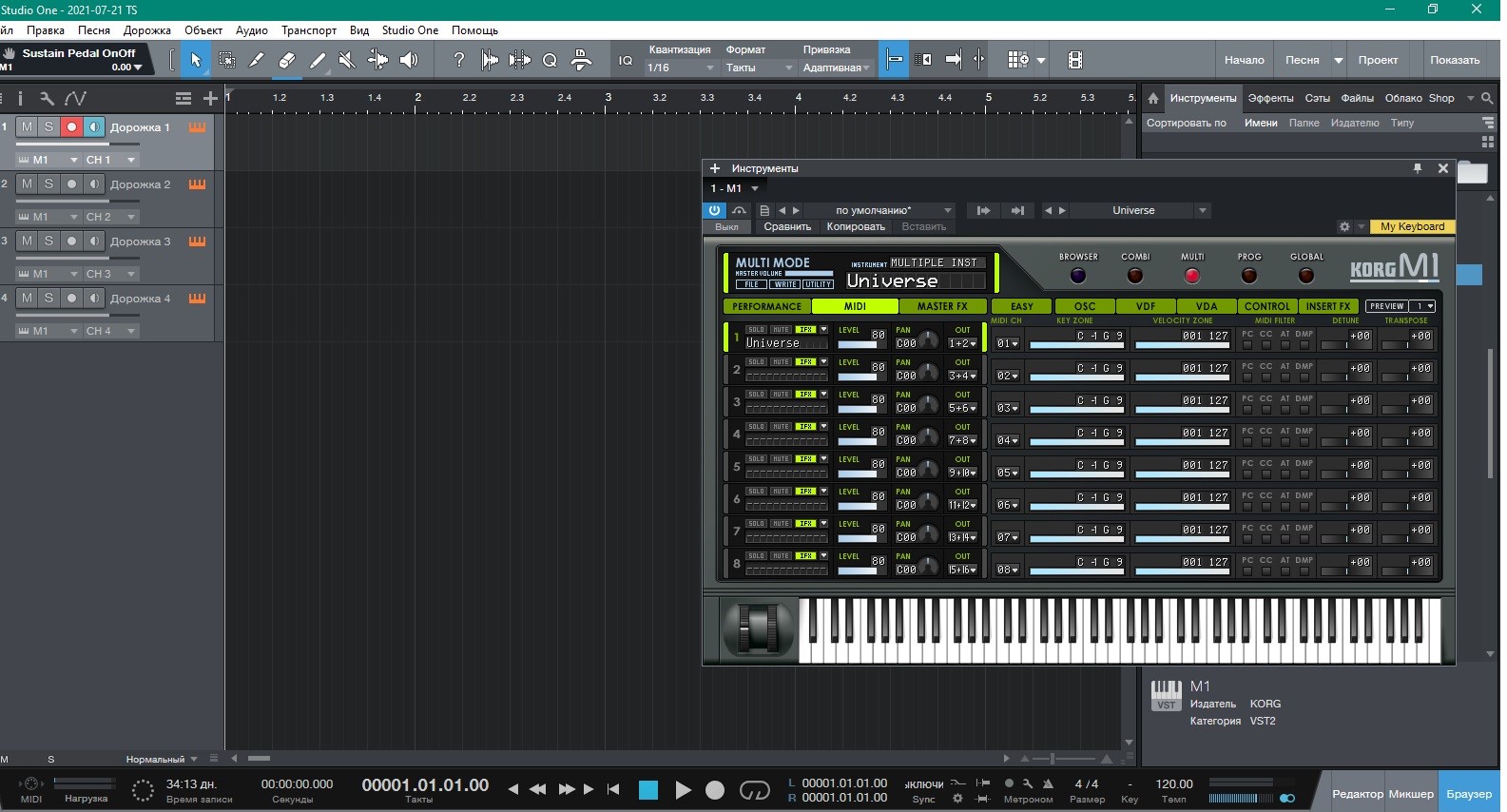Adjust LEVEL slider of M1 part 1
1507x812 pixels.
click(x=858, y=344)
